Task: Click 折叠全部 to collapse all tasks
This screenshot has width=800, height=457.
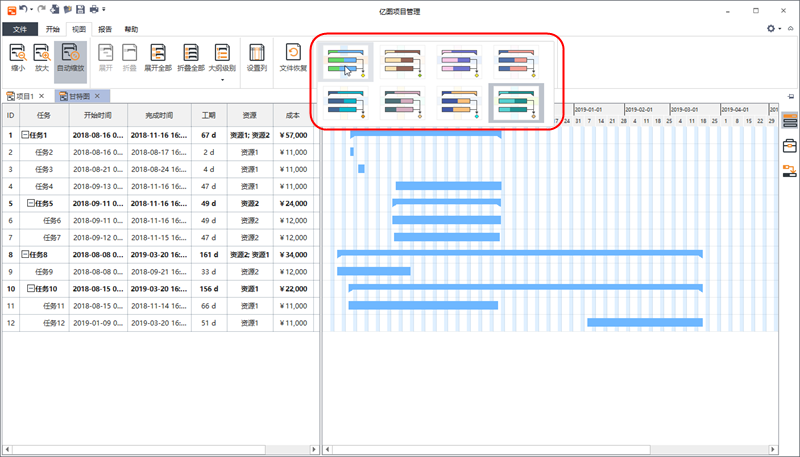Action: point(190,57)
